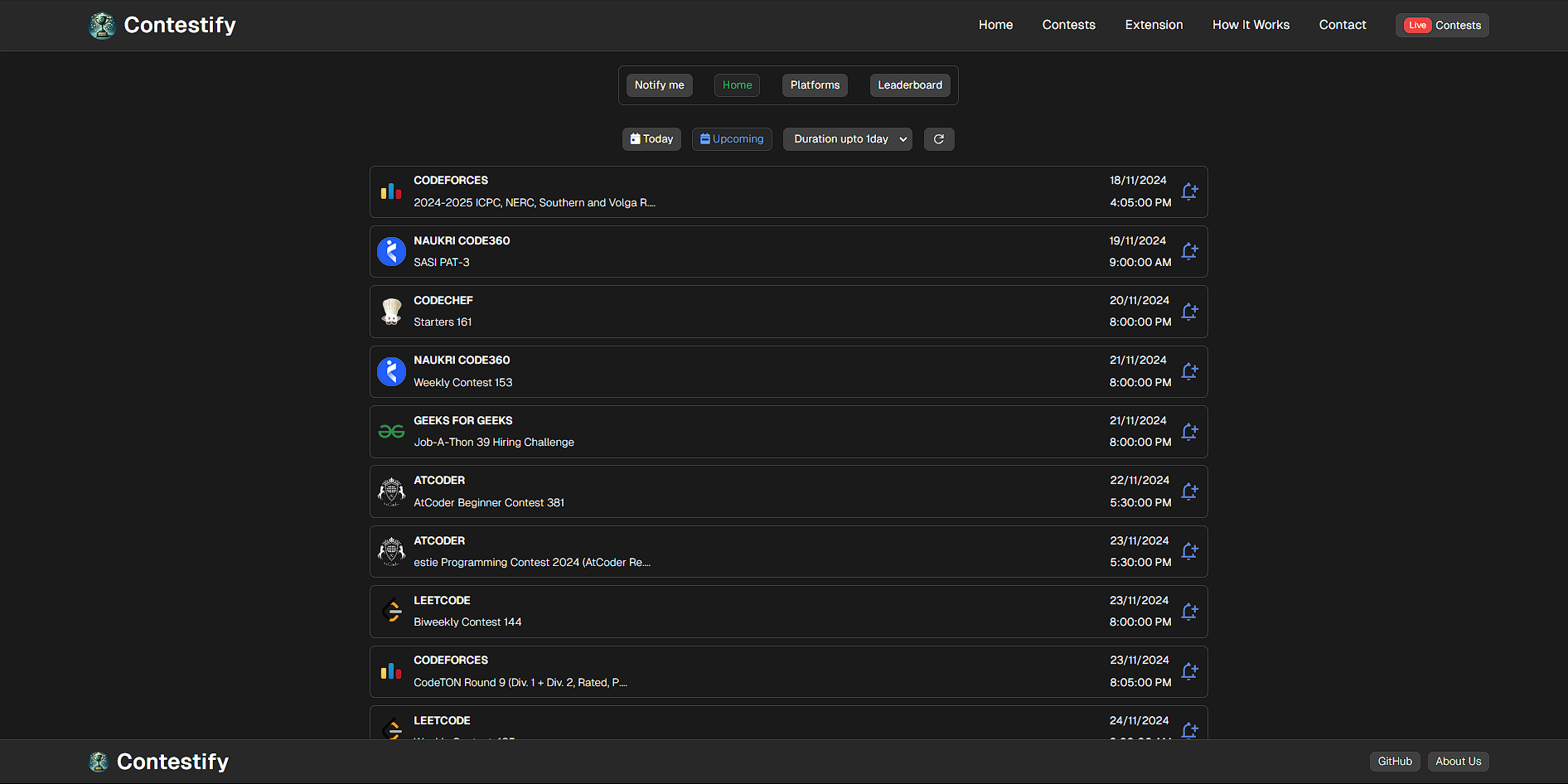Viewport: 1568px width, 784px height.
Task: Open the GitHub link in the footer
Action: (1394, 761)
